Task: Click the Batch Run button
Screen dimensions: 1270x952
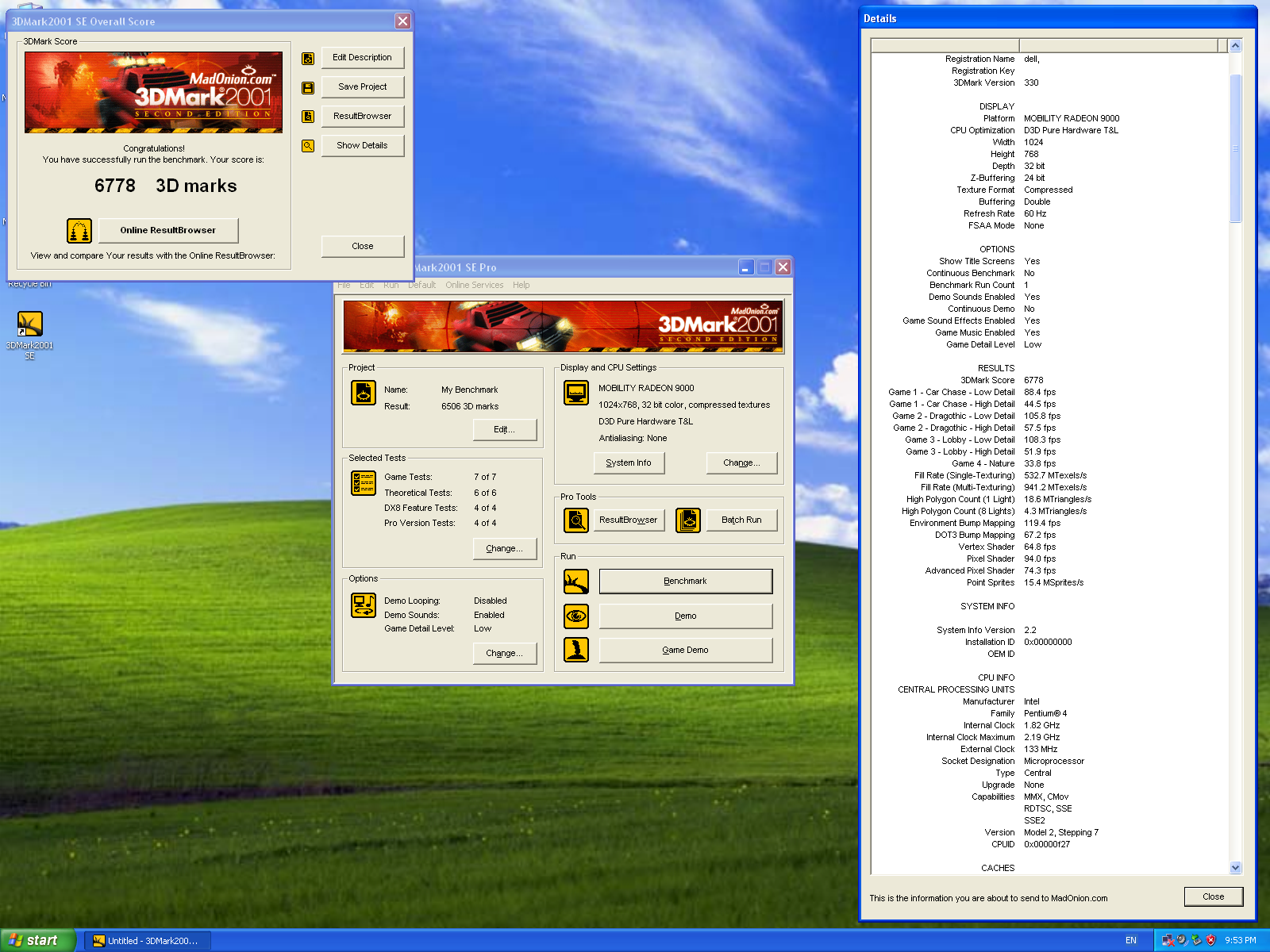Action: (x=742, y=520)
